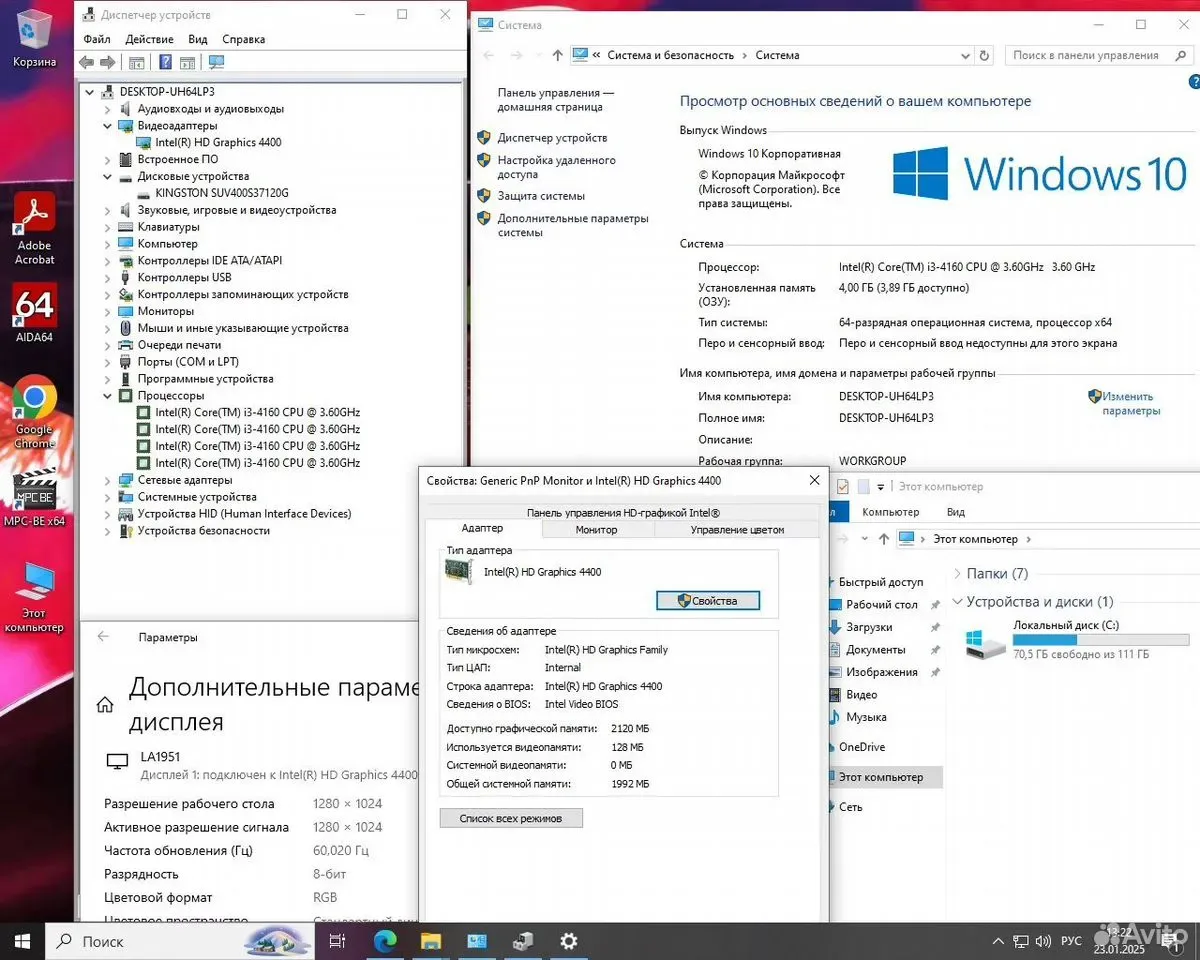
Task: Click blue question-mark Help toolbar icon
Action: 166,62
